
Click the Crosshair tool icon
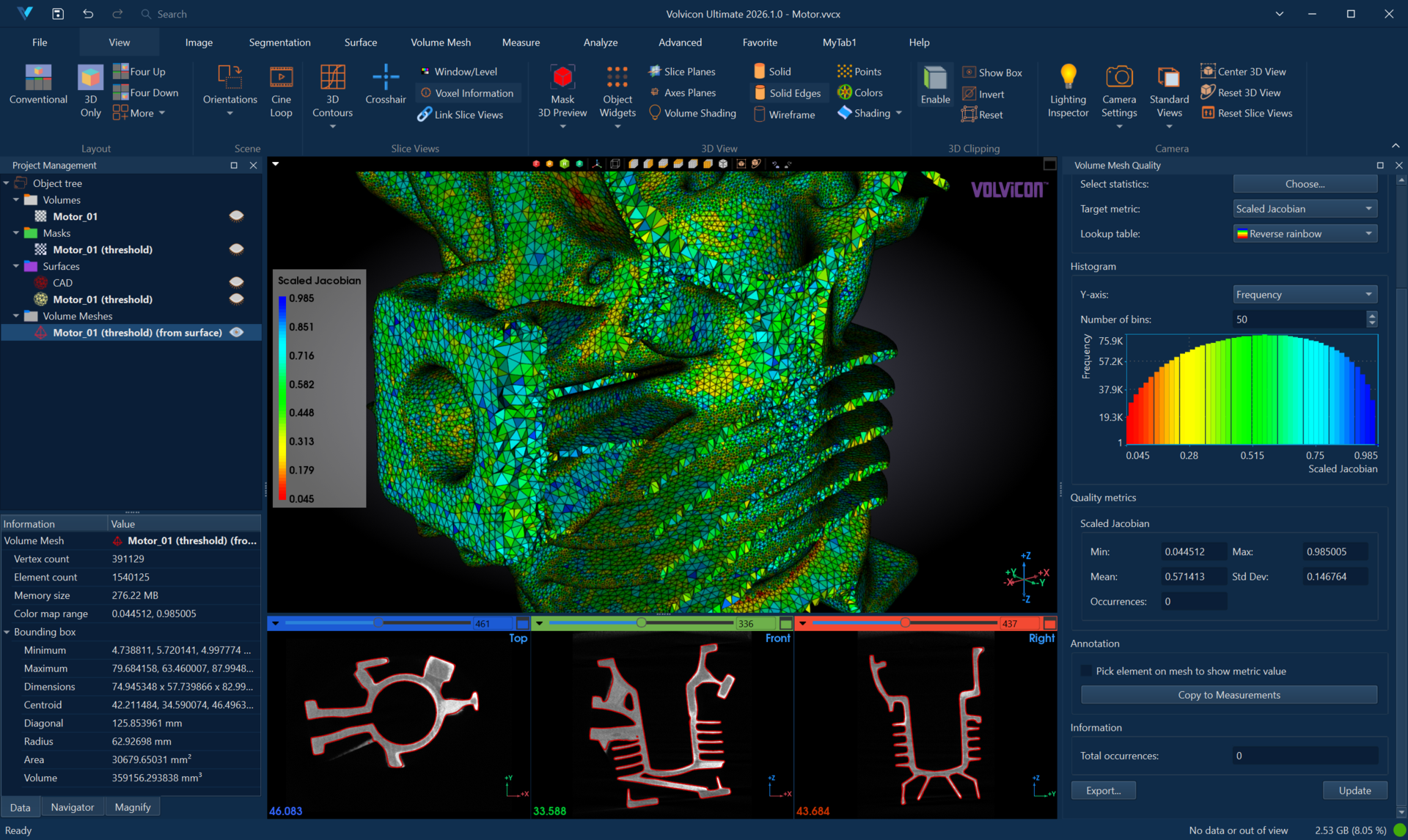[385, 78]
